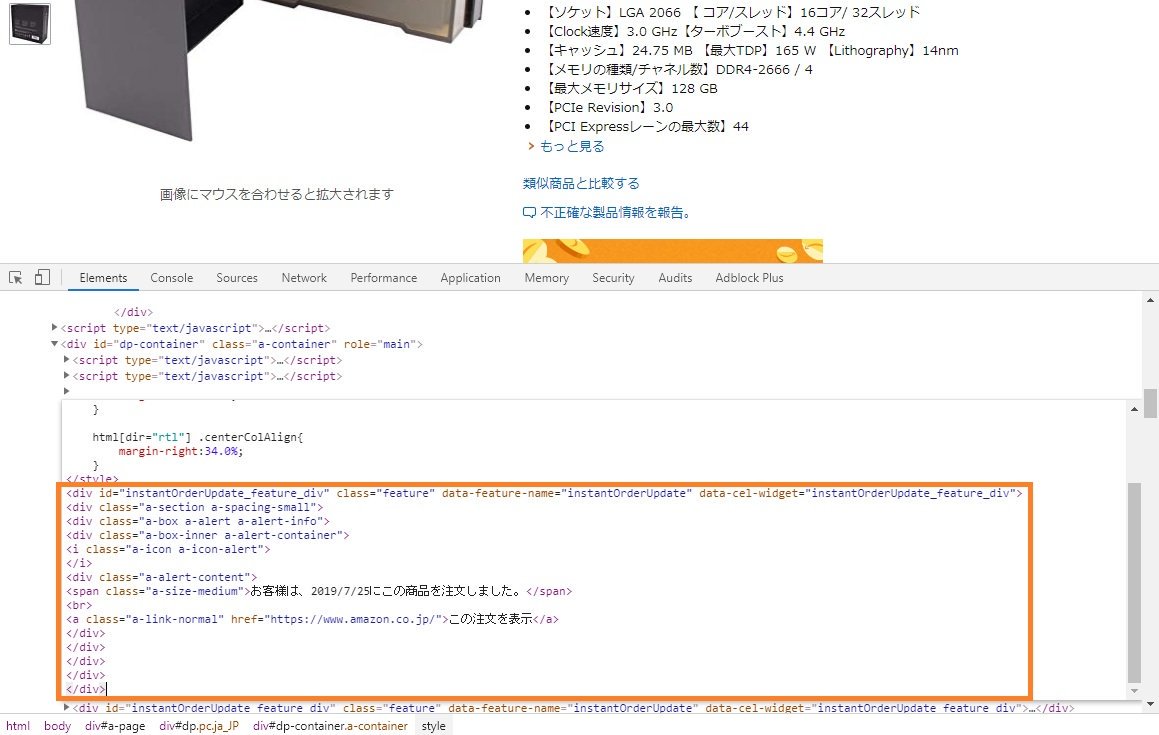Screen dimensions: 1159x735
Task: Click 不正確な製品情報を報告 link
Action: pos(615,213)
